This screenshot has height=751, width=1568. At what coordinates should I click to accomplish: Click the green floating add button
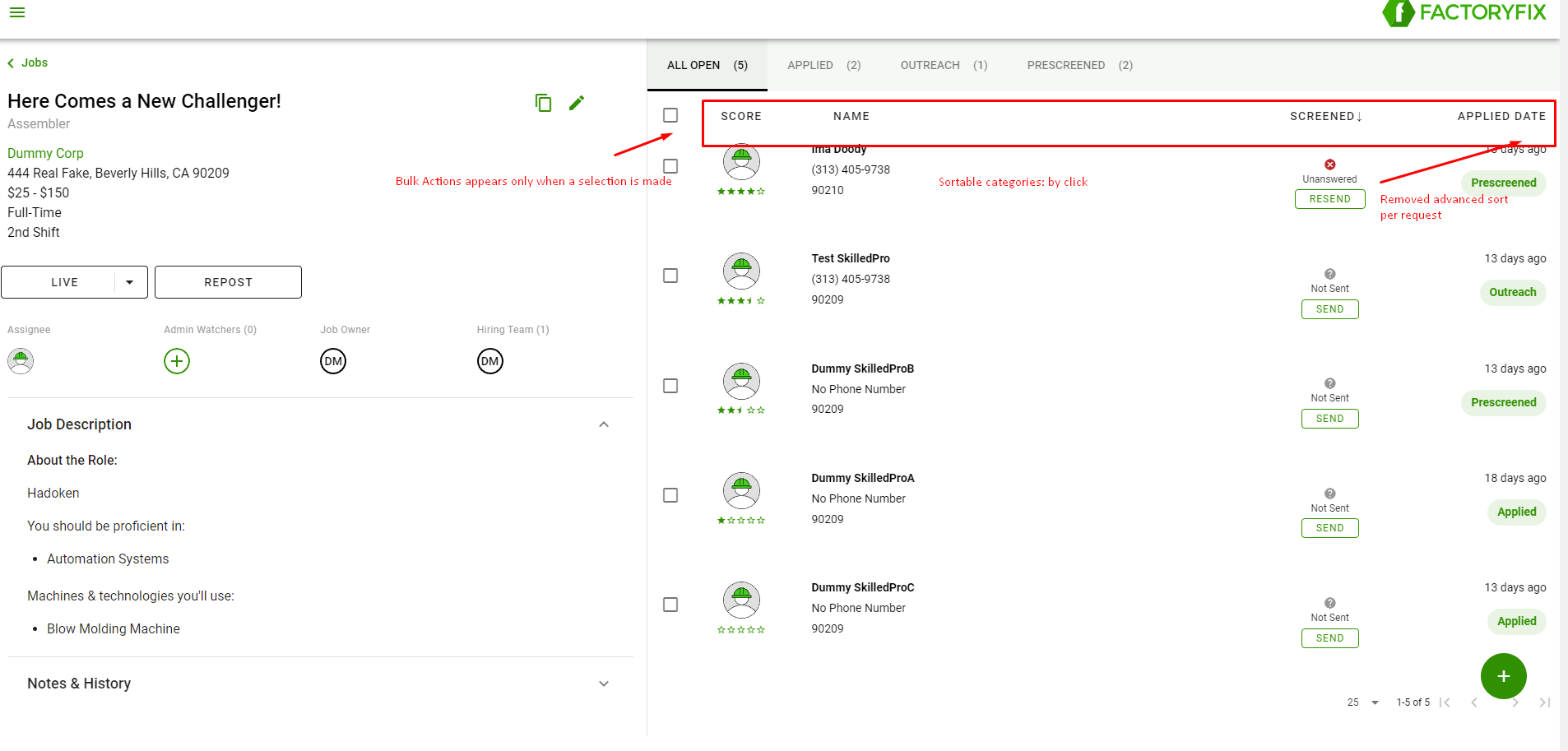pyautogui.click(x=1503, y=676)
